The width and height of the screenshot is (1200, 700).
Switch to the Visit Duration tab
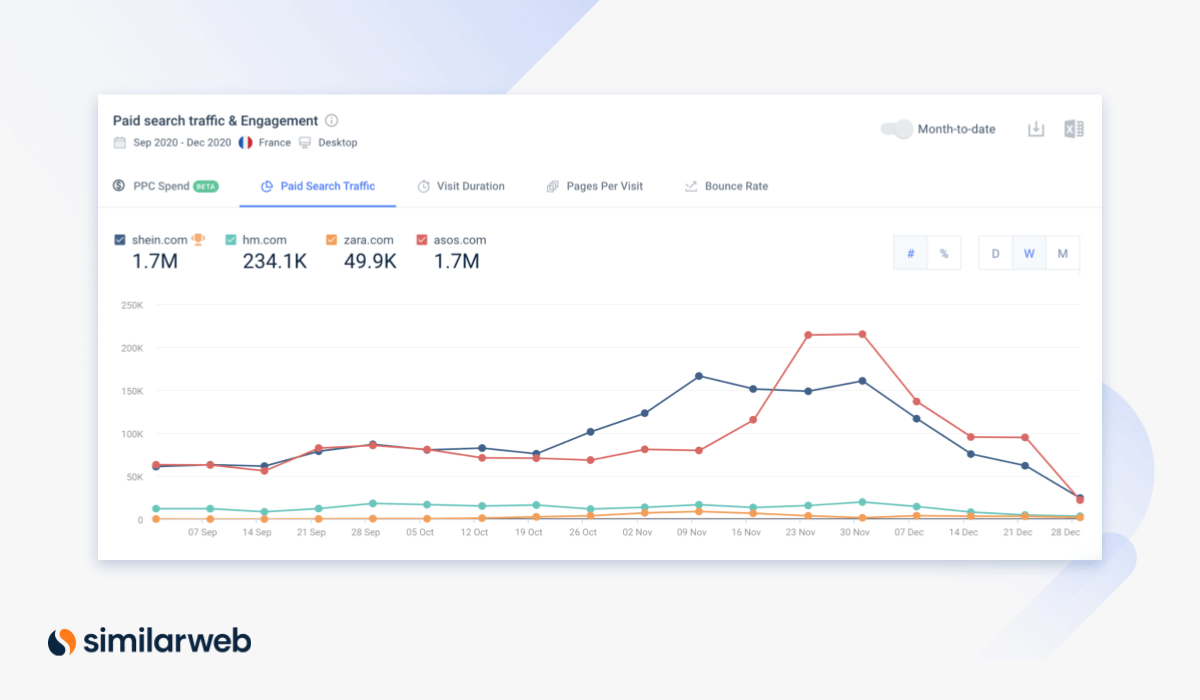(x=461, y=186)
